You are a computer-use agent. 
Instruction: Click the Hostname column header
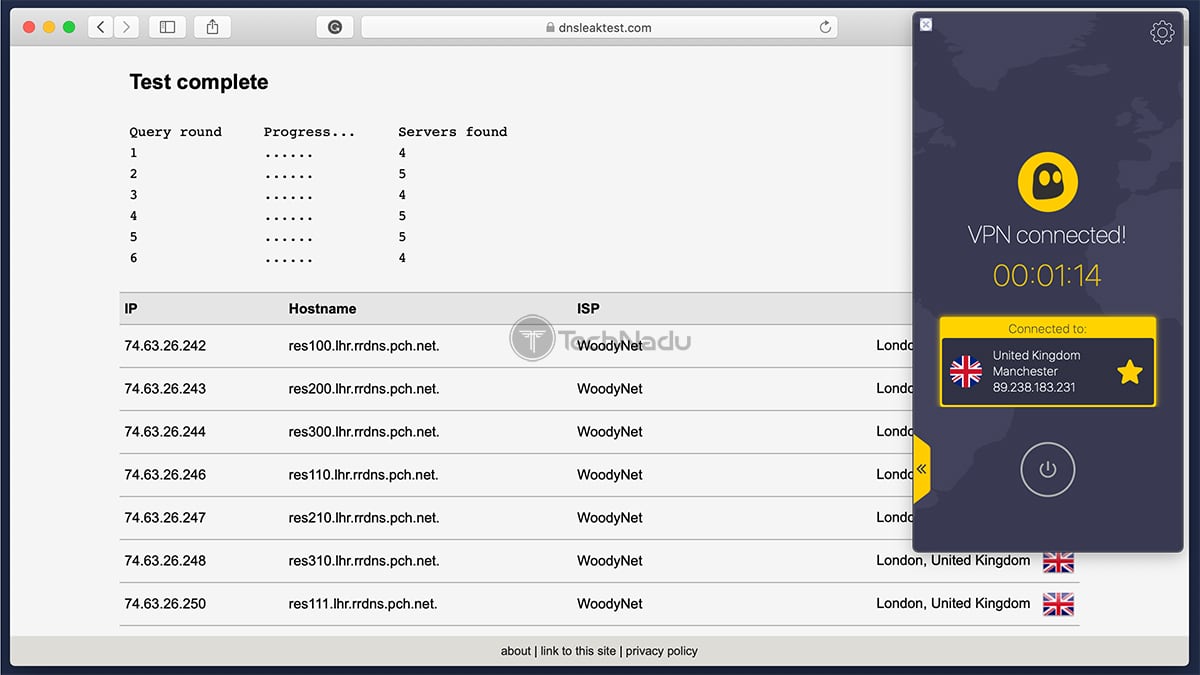point(322,309)
